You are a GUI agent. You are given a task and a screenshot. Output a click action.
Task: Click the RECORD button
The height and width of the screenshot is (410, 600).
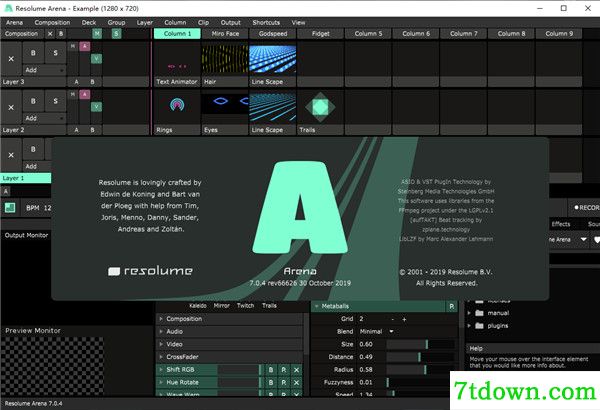(x=585, y=207)
